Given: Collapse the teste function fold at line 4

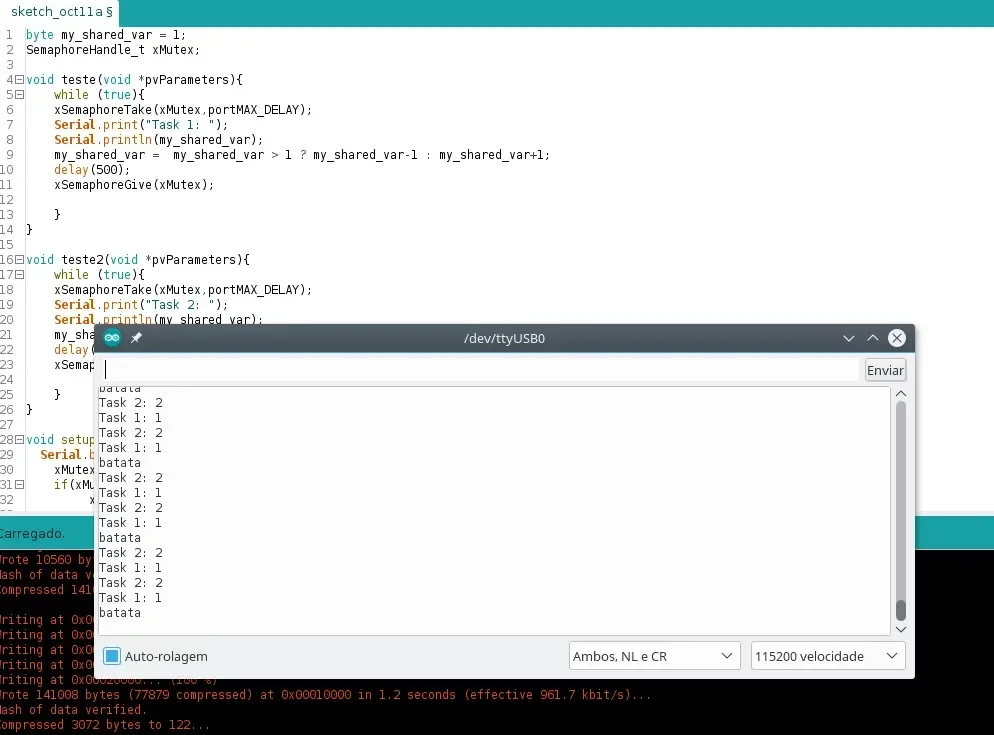Looking at the screenshot, I should click(x=20, y=80).
